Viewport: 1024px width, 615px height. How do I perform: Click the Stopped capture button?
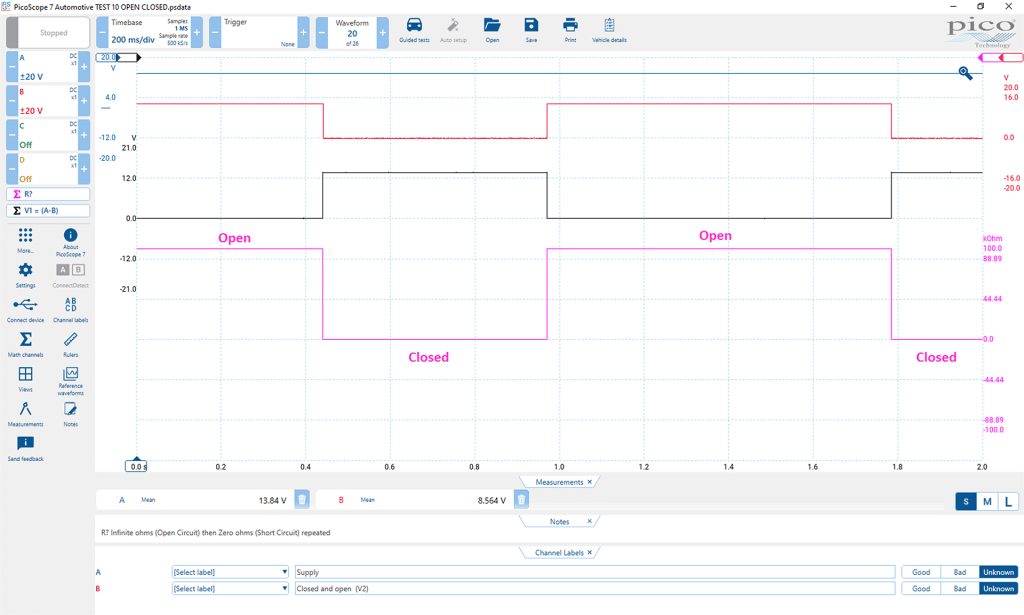click(x=48, y=33)
